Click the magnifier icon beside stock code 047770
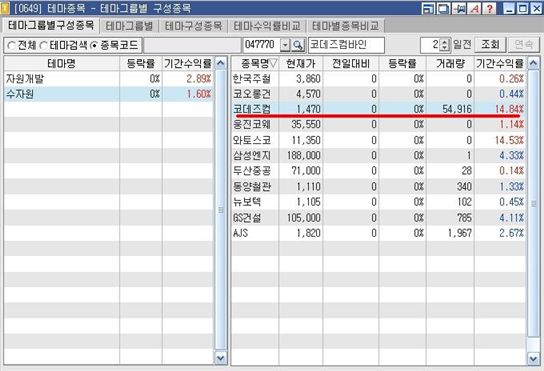This screenshot has height=371, width=544. coord(298,45)
